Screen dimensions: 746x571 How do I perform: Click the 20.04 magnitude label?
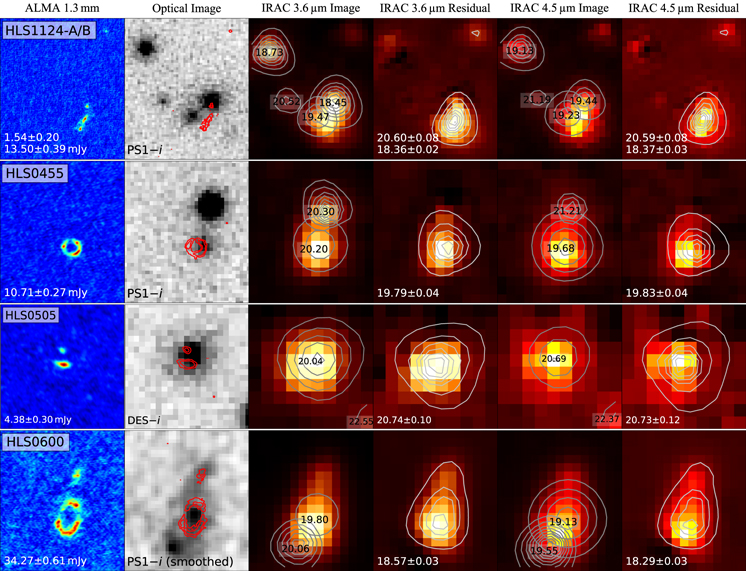click(312, 360)
